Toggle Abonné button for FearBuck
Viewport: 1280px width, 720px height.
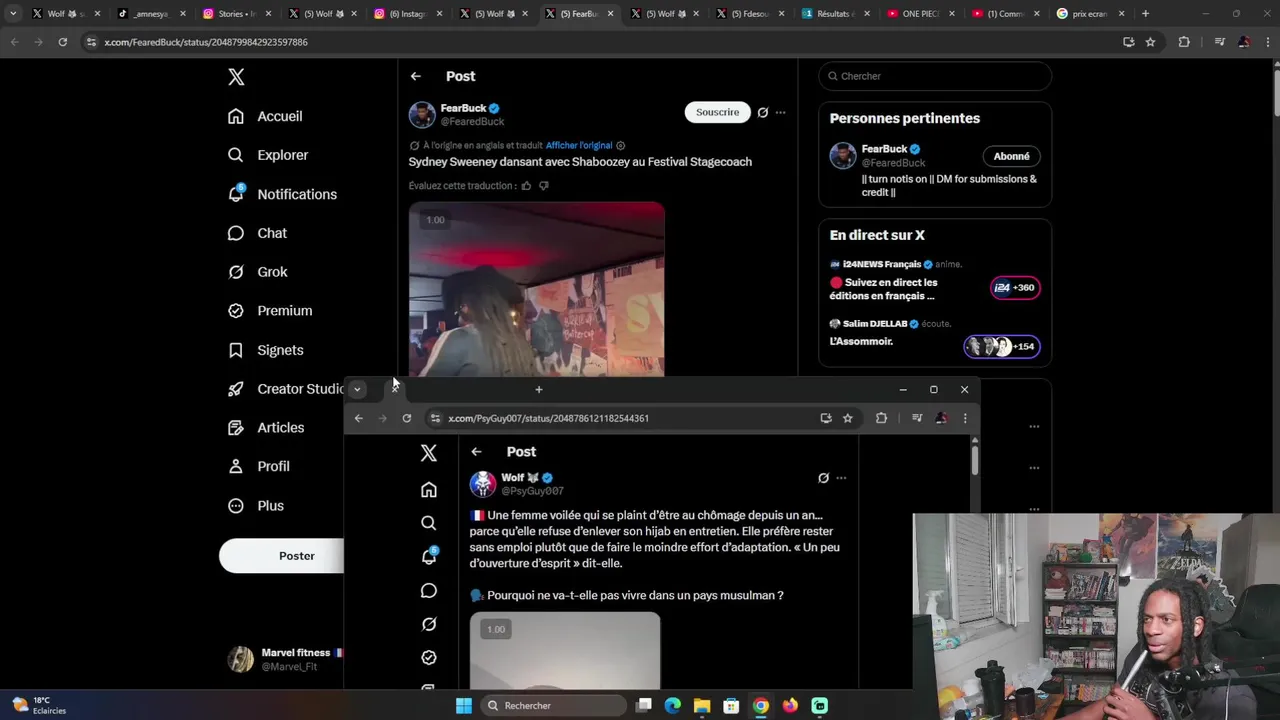[x=1011, y=156]
